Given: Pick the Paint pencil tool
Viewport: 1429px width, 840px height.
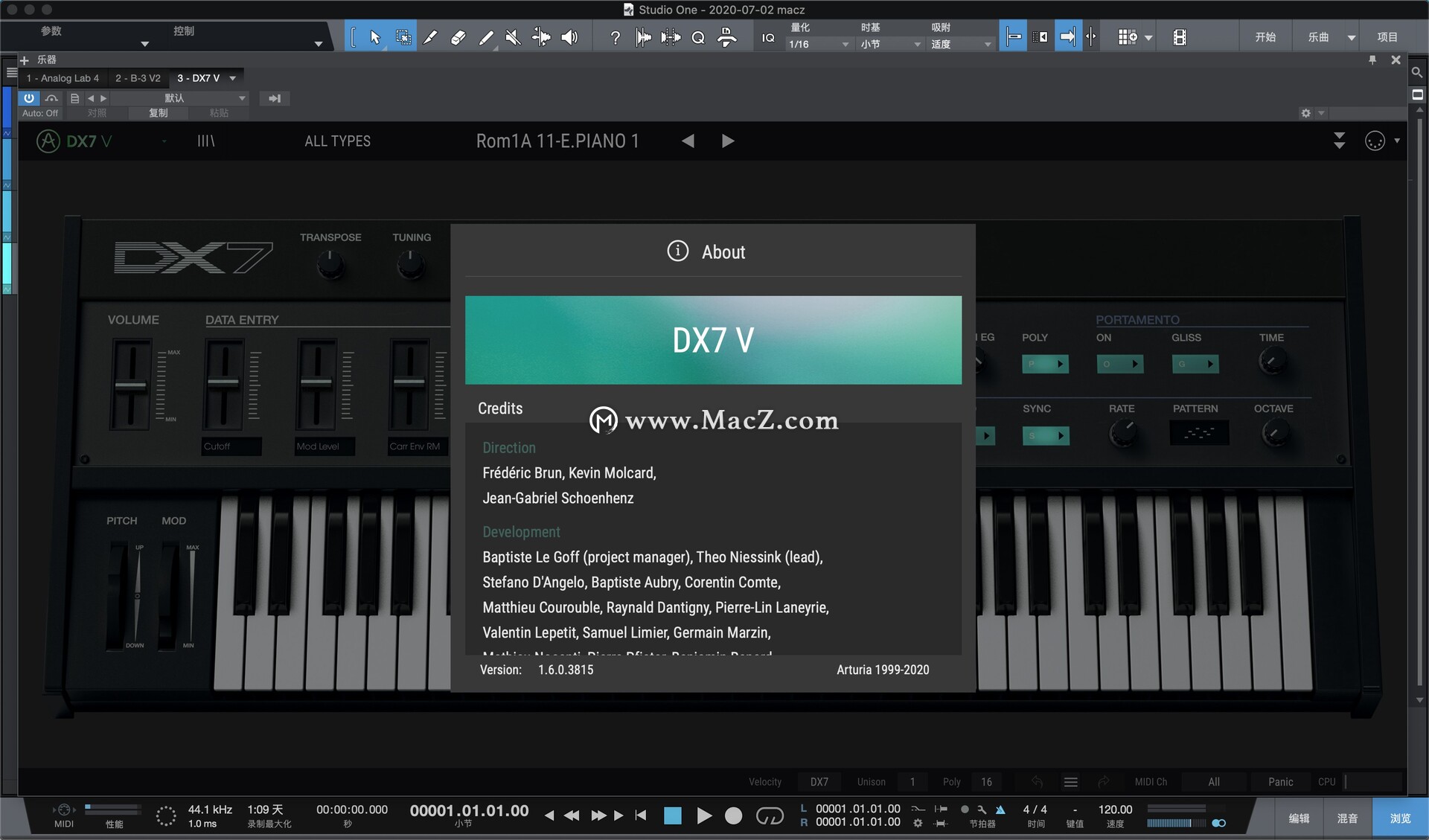Looking at the screenshot, I should [x=485, y=37].
